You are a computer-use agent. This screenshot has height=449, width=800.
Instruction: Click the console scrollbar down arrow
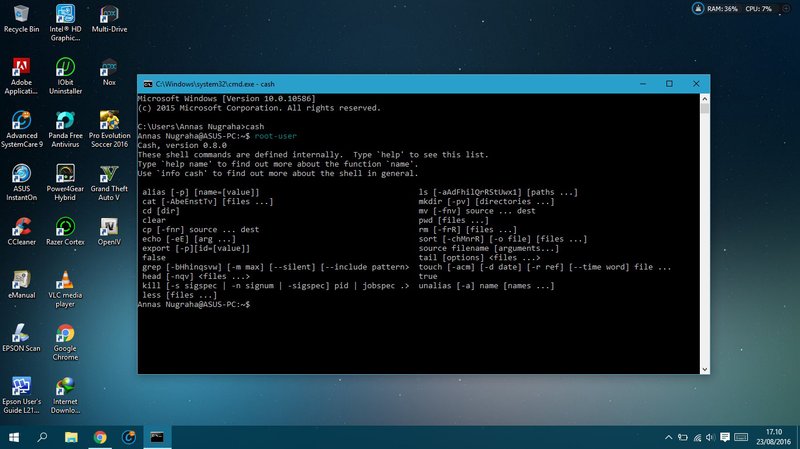tap(703, 368)
